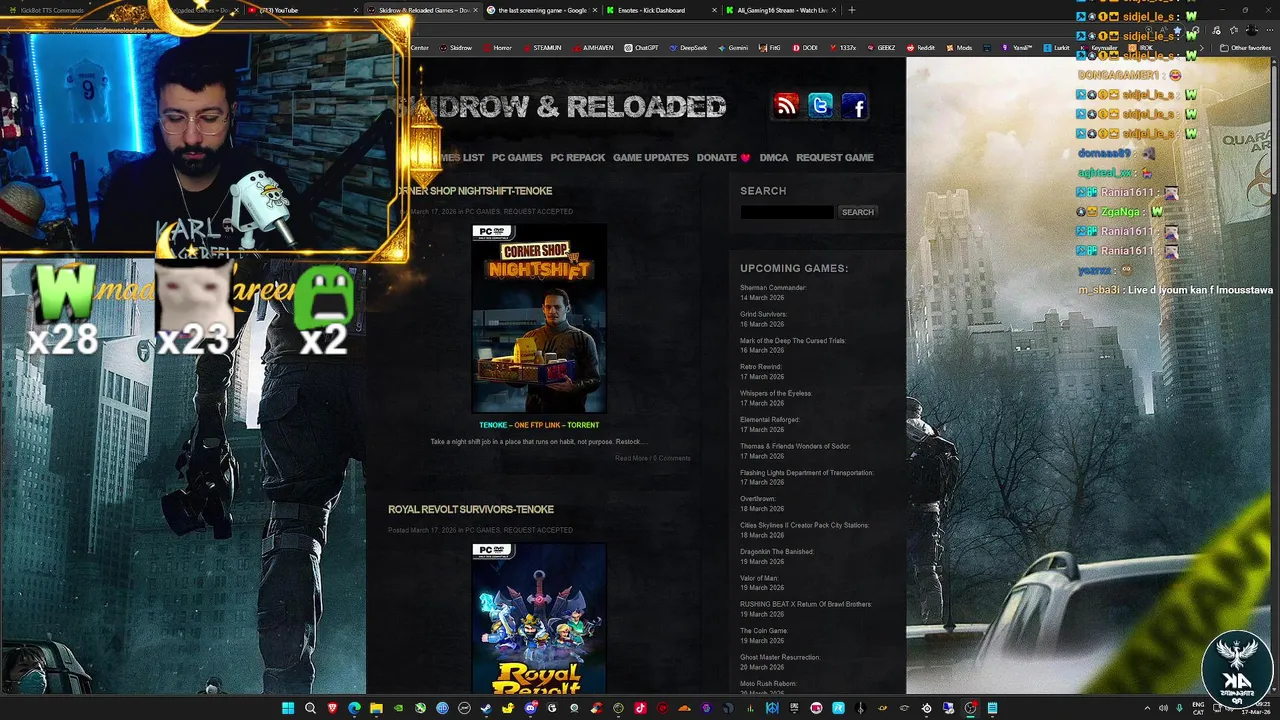This screenshot has width=1280, height=720.
Task: Open the Twitter icon on site header
Action: click(820, 106)
